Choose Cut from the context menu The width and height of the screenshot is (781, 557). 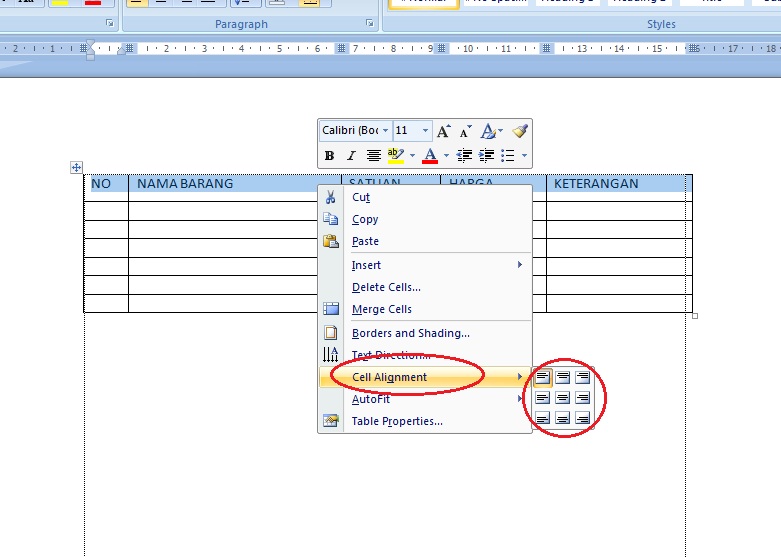pyautogui.click(x=426, y=197)
